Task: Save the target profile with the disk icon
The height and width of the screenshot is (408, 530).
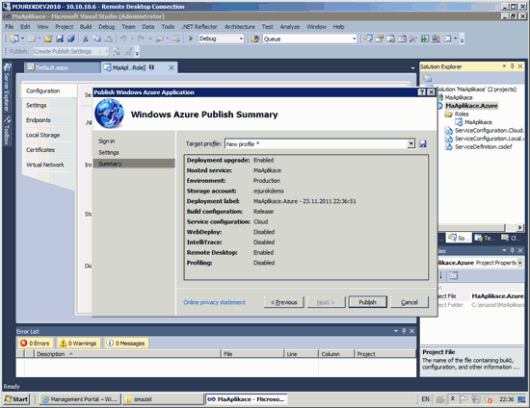Action: [423, 144]
